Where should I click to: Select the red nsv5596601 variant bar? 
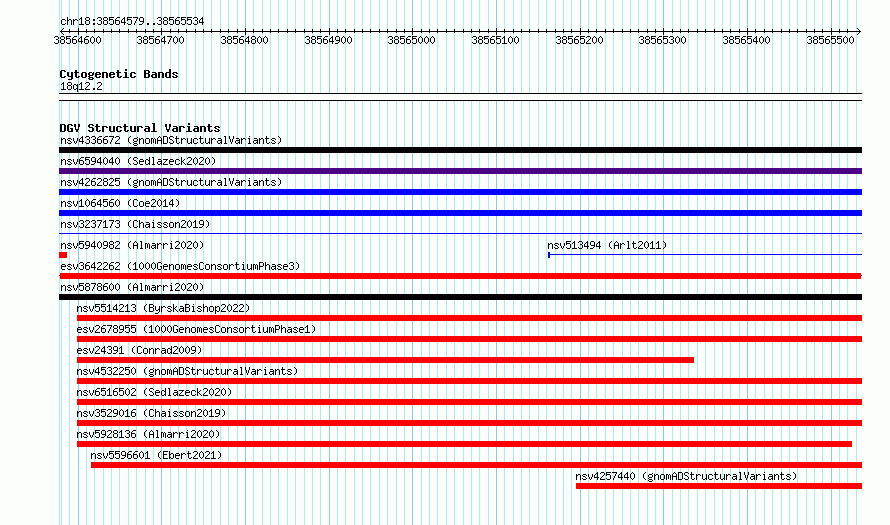pos(476,465)
